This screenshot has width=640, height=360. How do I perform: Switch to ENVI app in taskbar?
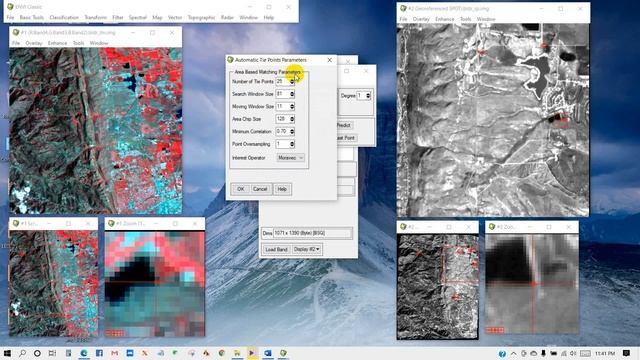click(283, 353)
